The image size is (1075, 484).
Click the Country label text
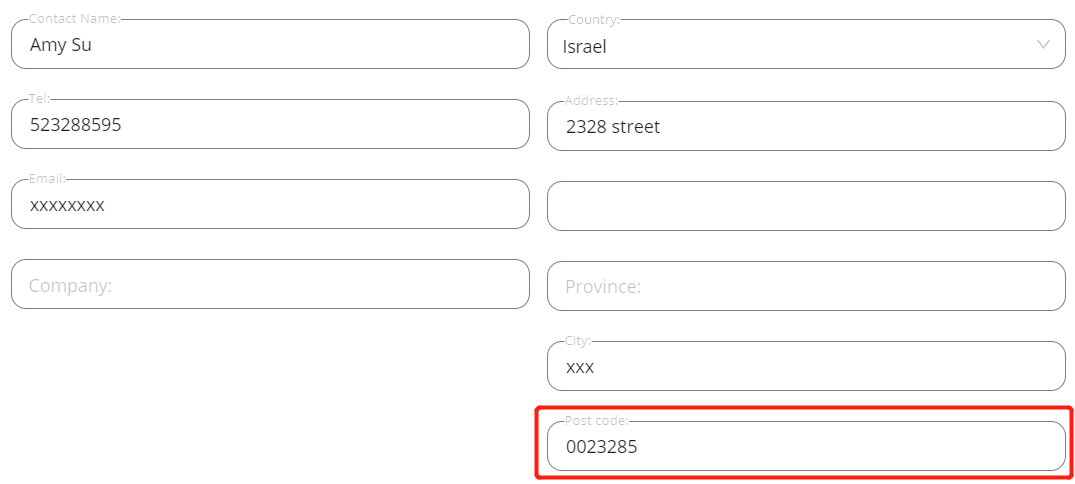594,19
